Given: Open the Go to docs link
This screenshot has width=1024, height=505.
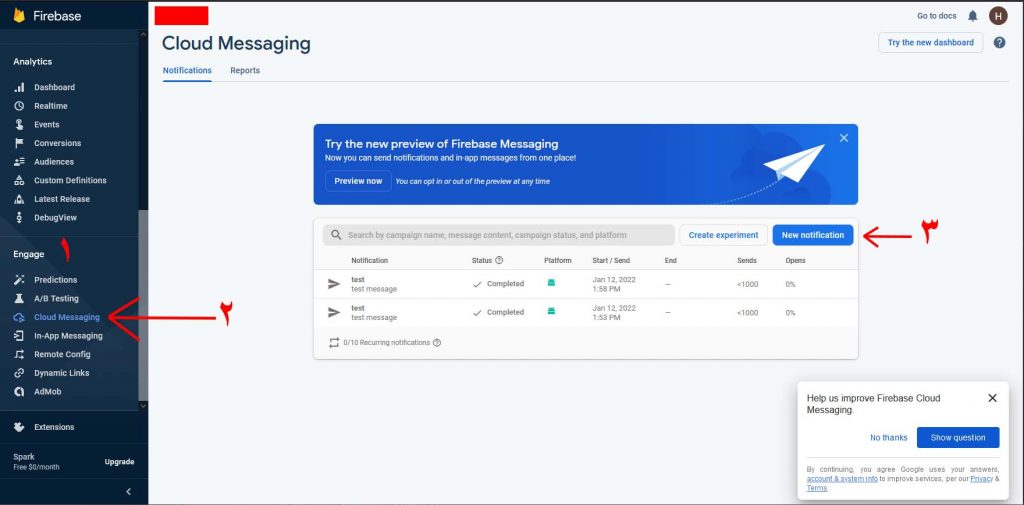Looking at the screenshot, I should click(936, 16).
